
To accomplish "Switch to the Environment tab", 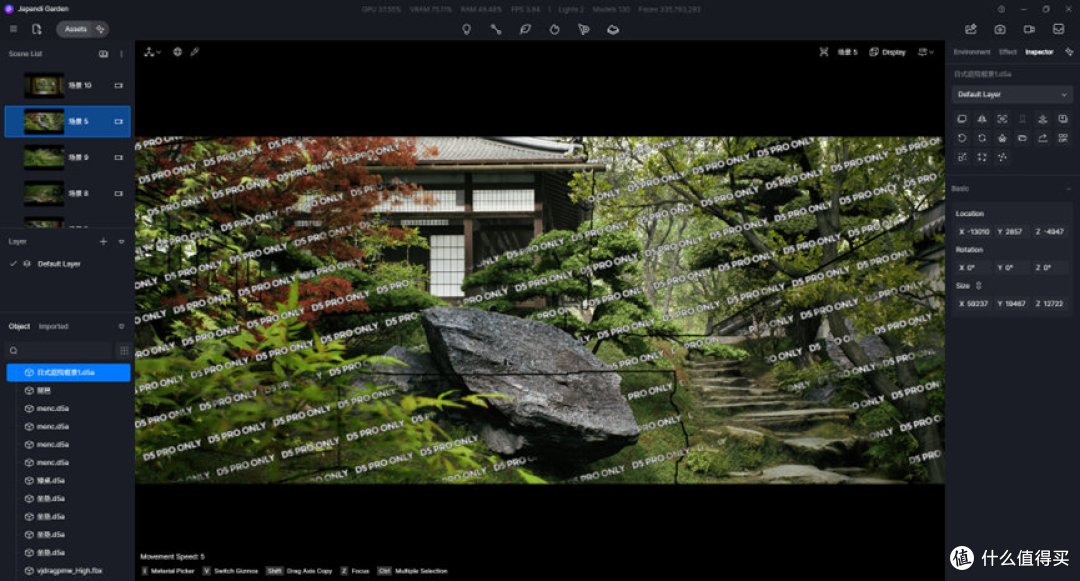I will pyautogui.click(x=971, y=52).
